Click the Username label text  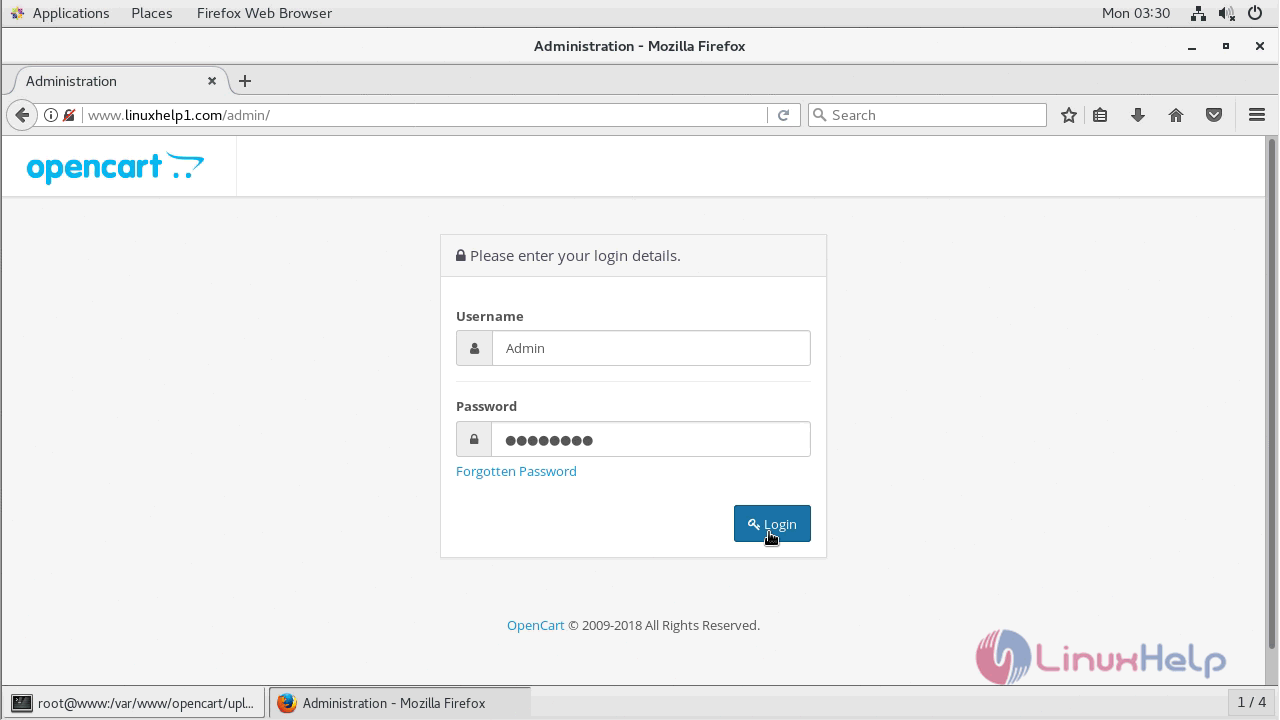pos(490,316)
